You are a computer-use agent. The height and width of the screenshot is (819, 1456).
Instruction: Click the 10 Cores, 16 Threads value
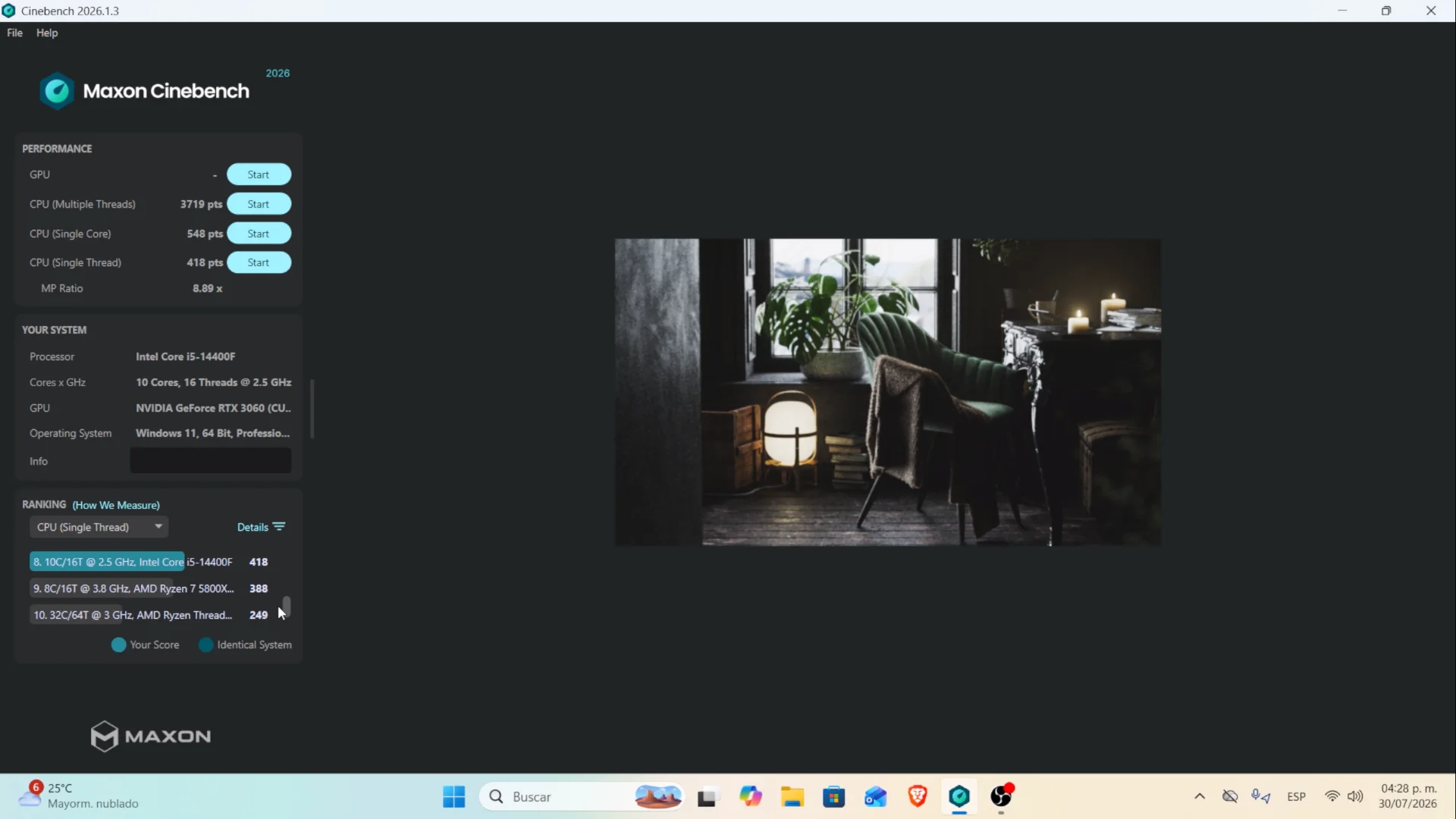[214, 382]
